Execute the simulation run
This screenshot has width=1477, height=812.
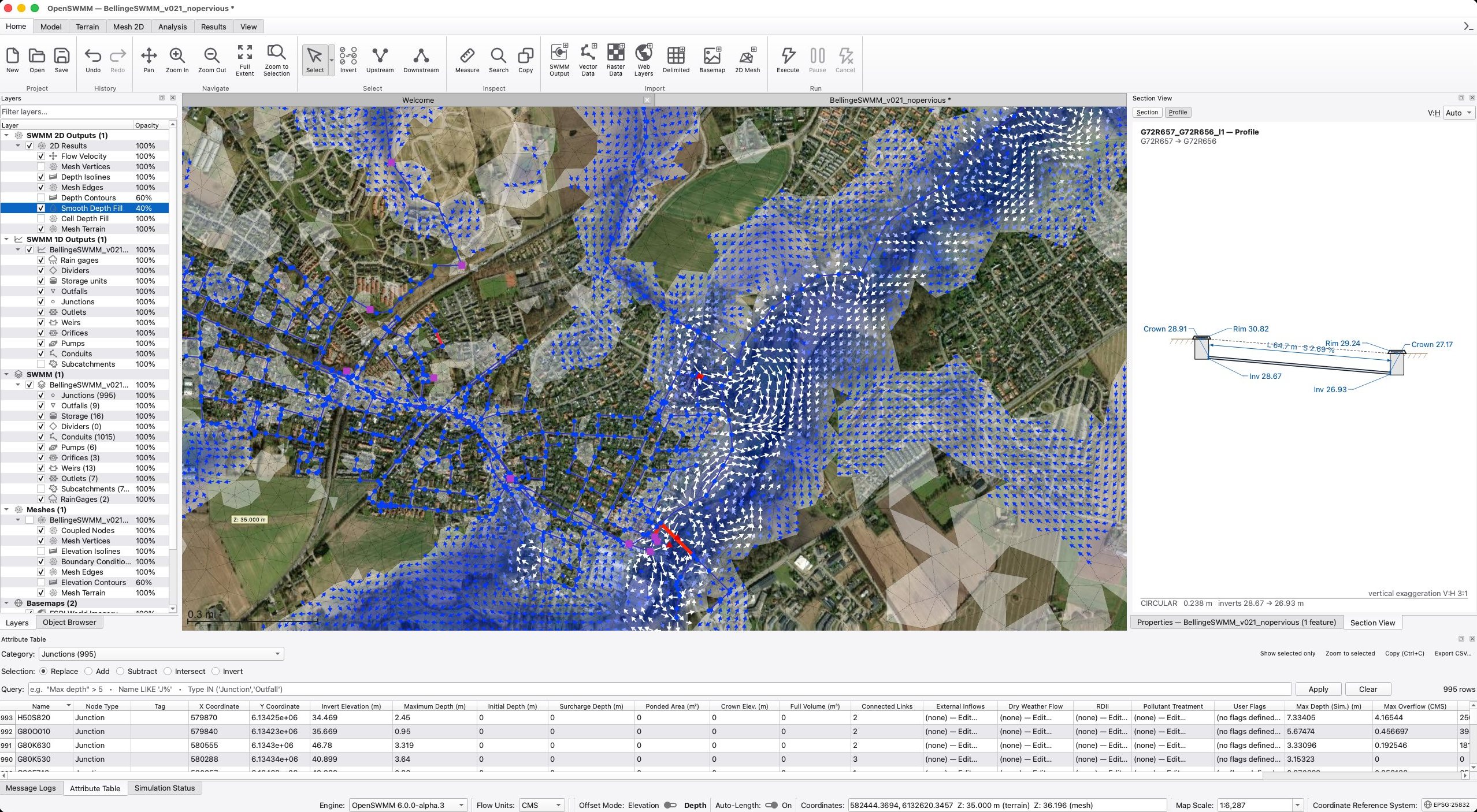pos(788,60)
